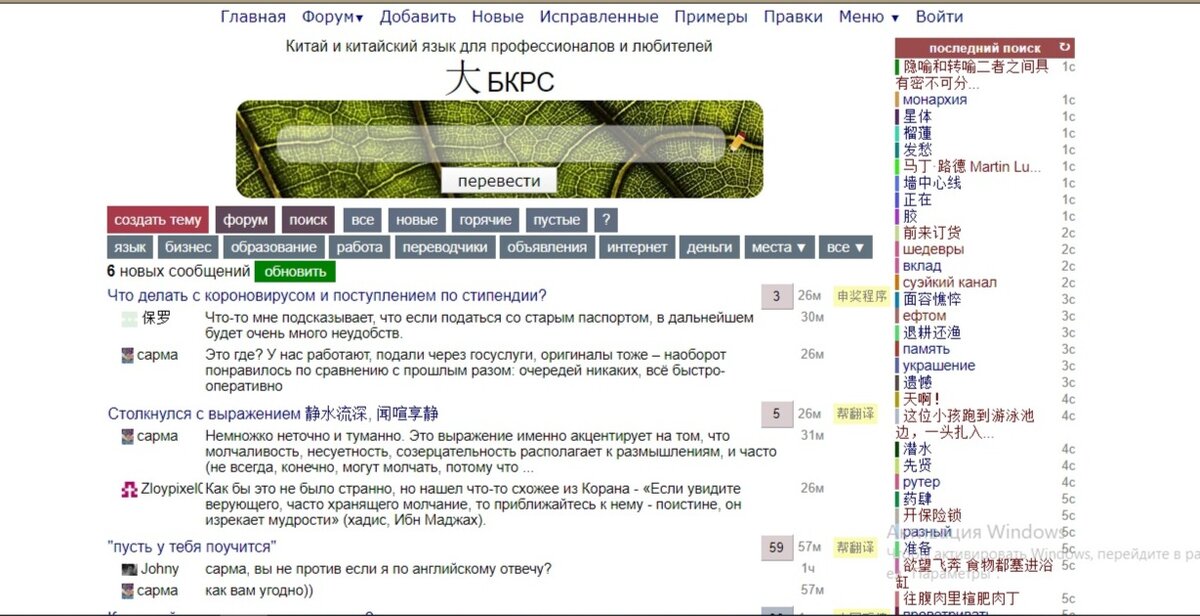Open the Исправленные section
1200x616 pixels.
click(x=599, y=16)
